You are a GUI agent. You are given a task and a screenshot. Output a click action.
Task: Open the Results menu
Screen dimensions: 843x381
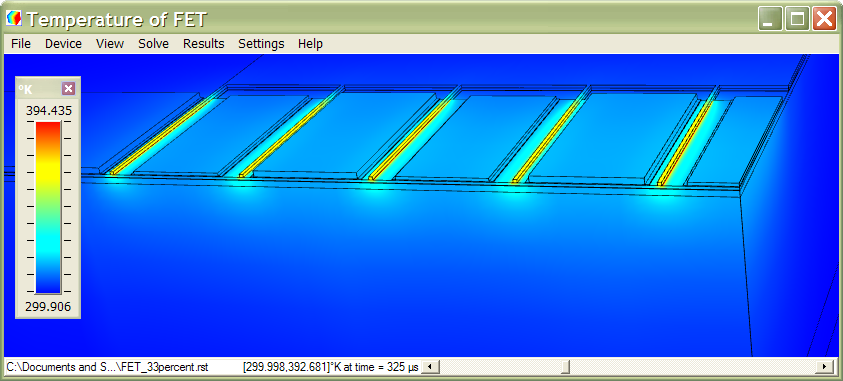203,44
